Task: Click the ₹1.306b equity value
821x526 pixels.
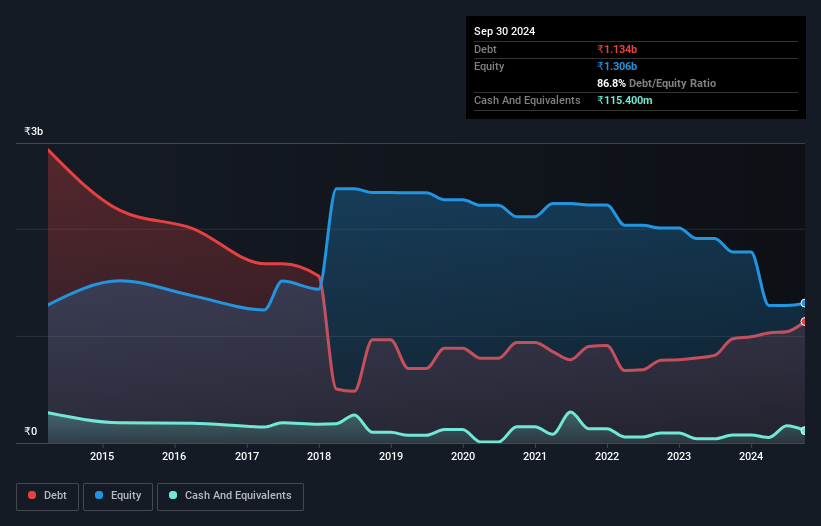Action: point(617,66)
